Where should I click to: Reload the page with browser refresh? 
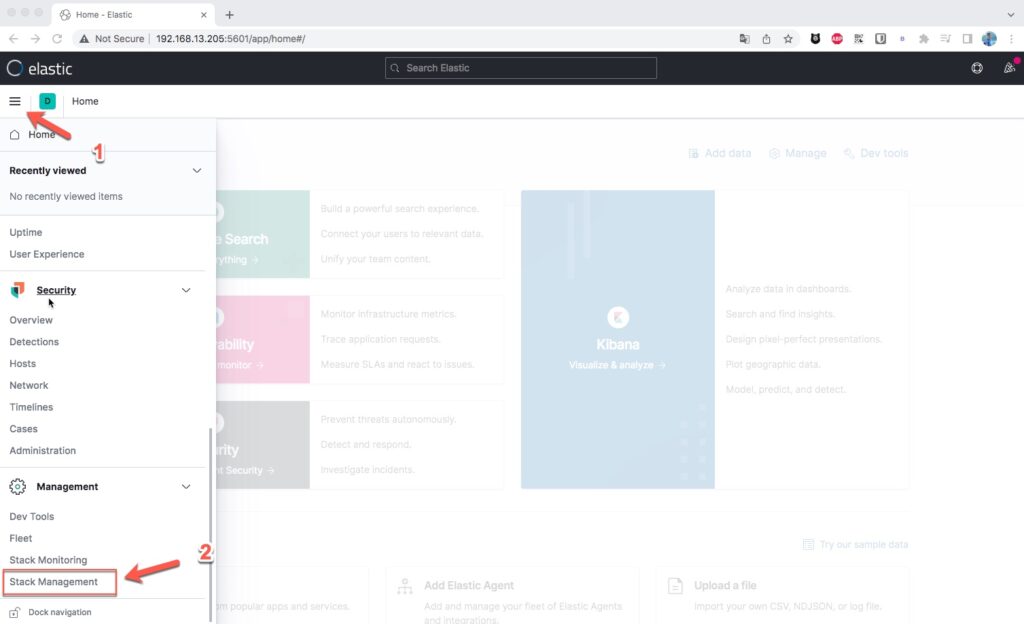[x=57, y=39]
